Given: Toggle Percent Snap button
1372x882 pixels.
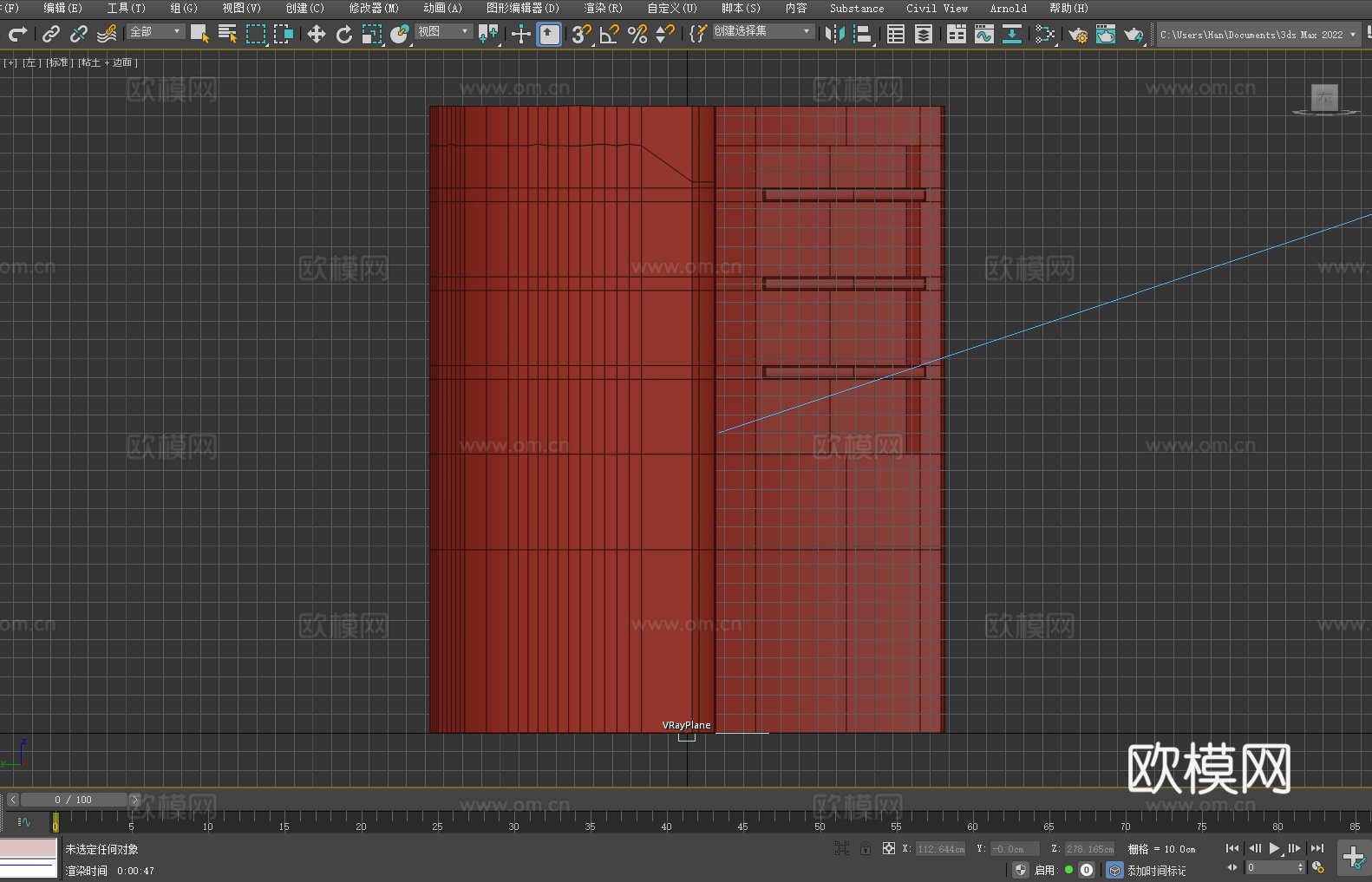Looking at the screenshot, I should (637, 34).
